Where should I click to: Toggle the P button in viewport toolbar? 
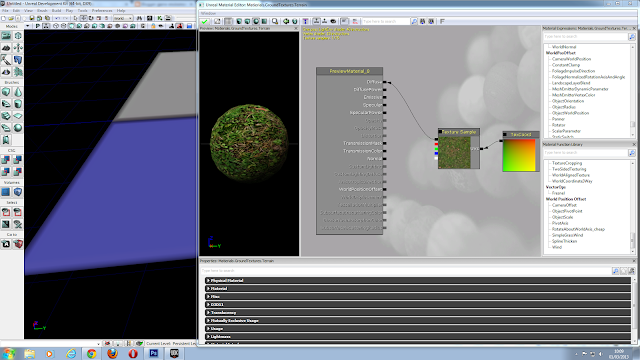tap(38, 26)
